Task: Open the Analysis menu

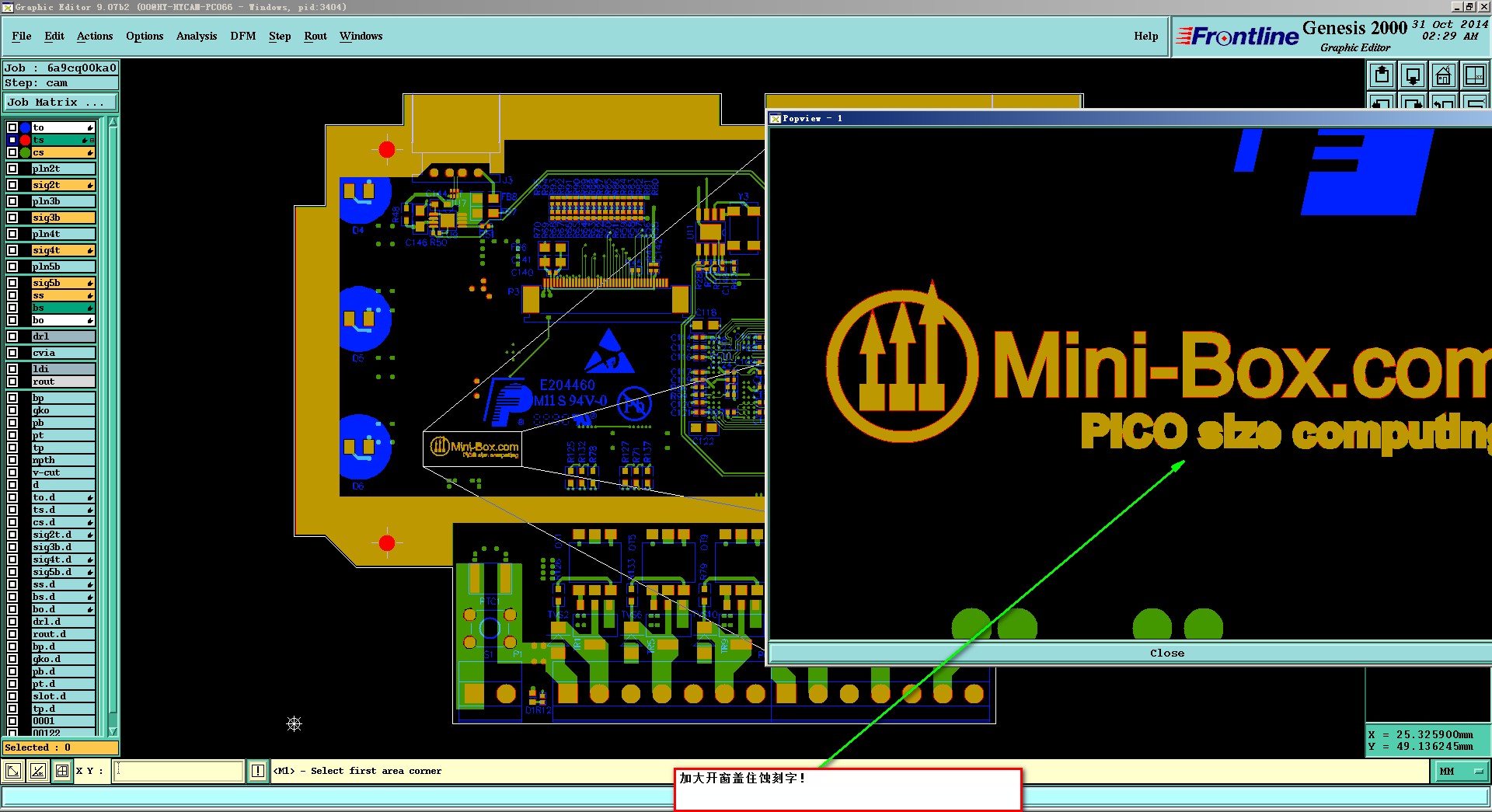Action: (x=197, y=36)
